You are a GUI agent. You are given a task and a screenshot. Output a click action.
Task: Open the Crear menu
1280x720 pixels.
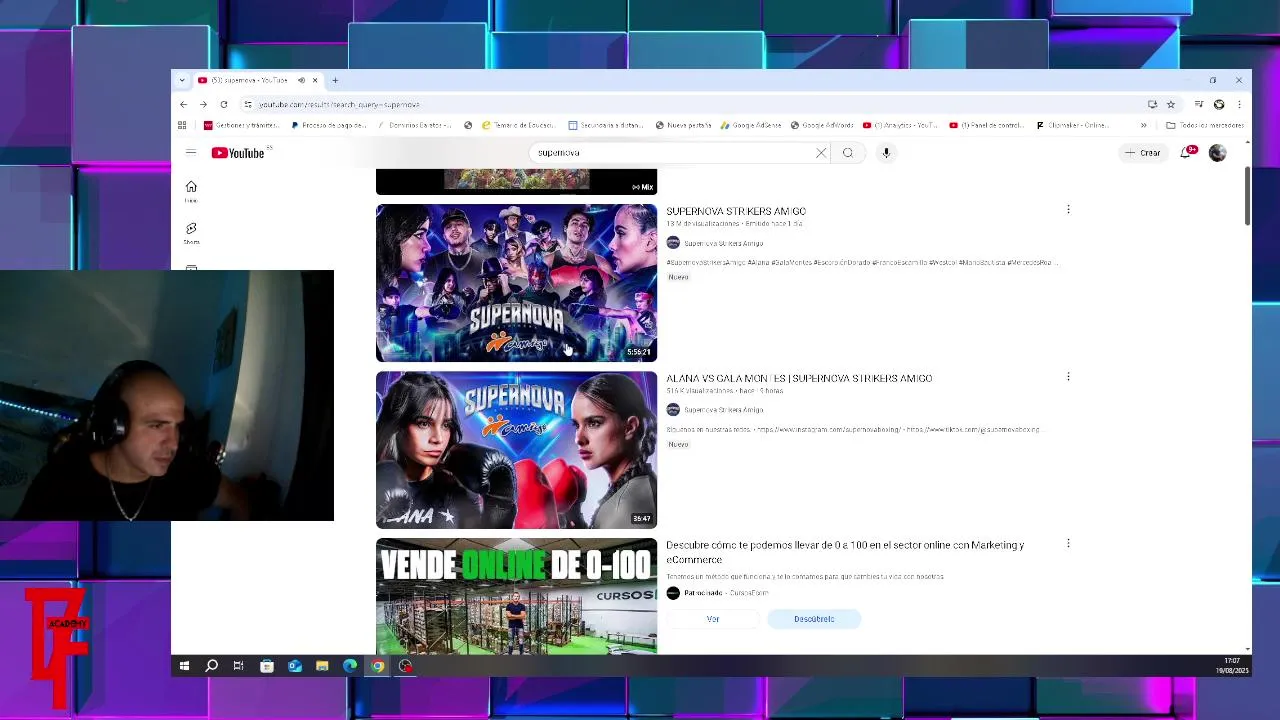(x=1142, y=153)
